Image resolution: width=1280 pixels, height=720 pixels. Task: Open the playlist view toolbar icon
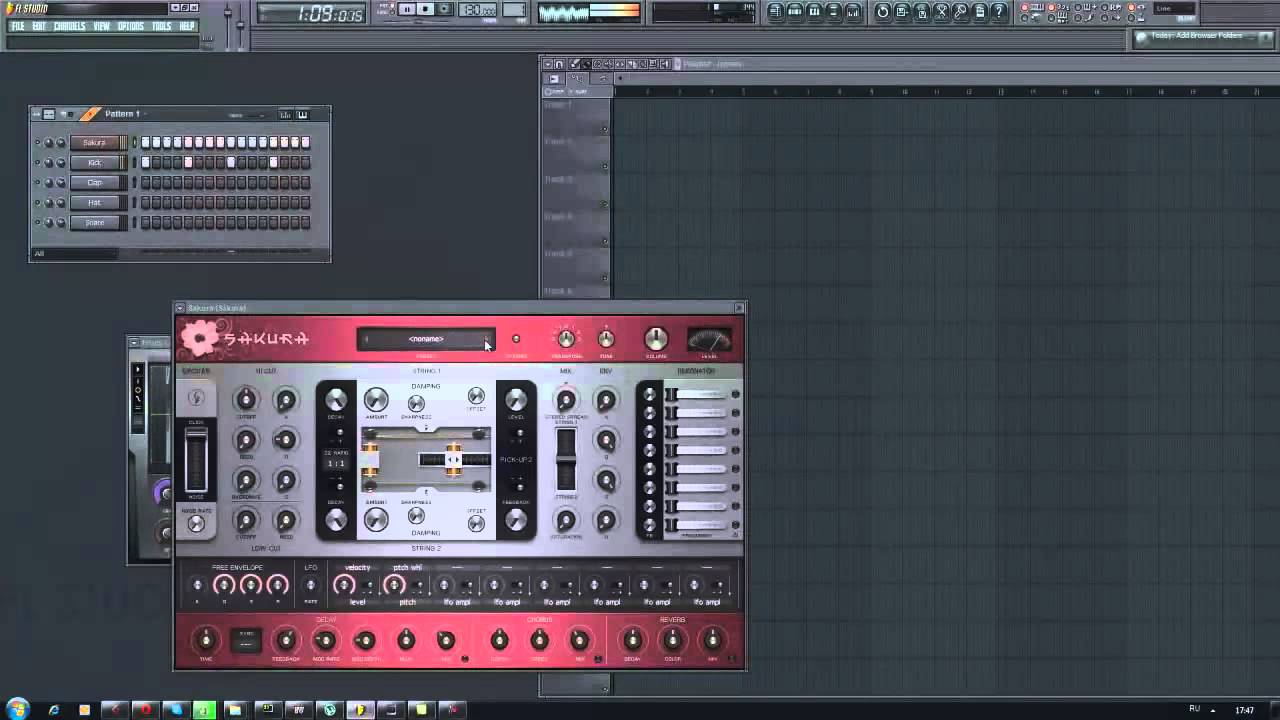(776, 12)
